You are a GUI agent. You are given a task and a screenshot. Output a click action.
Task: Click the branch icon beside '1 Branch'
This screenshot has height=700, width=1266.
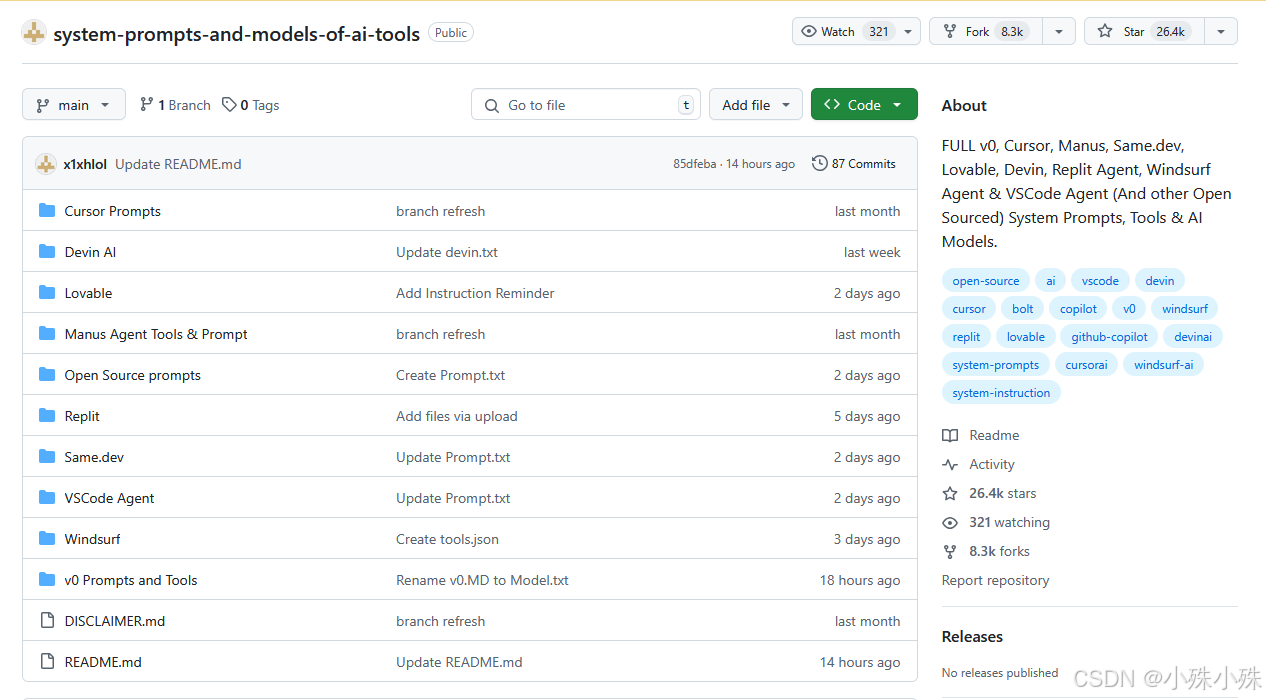(147, 104)
